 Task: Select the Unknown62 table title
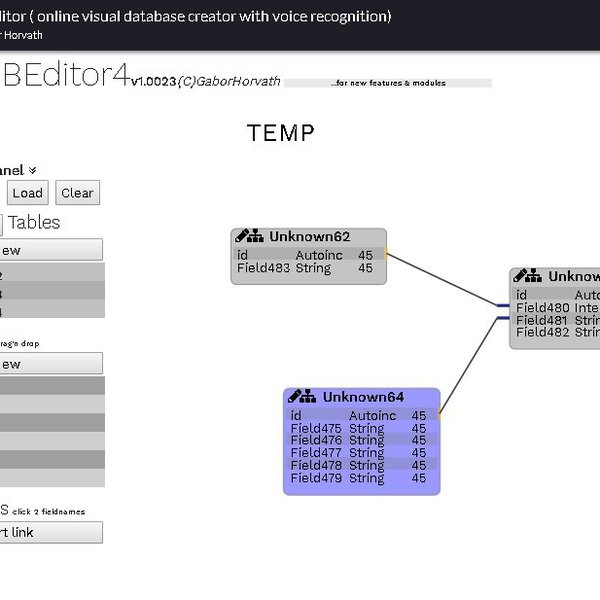coord(310,236)
